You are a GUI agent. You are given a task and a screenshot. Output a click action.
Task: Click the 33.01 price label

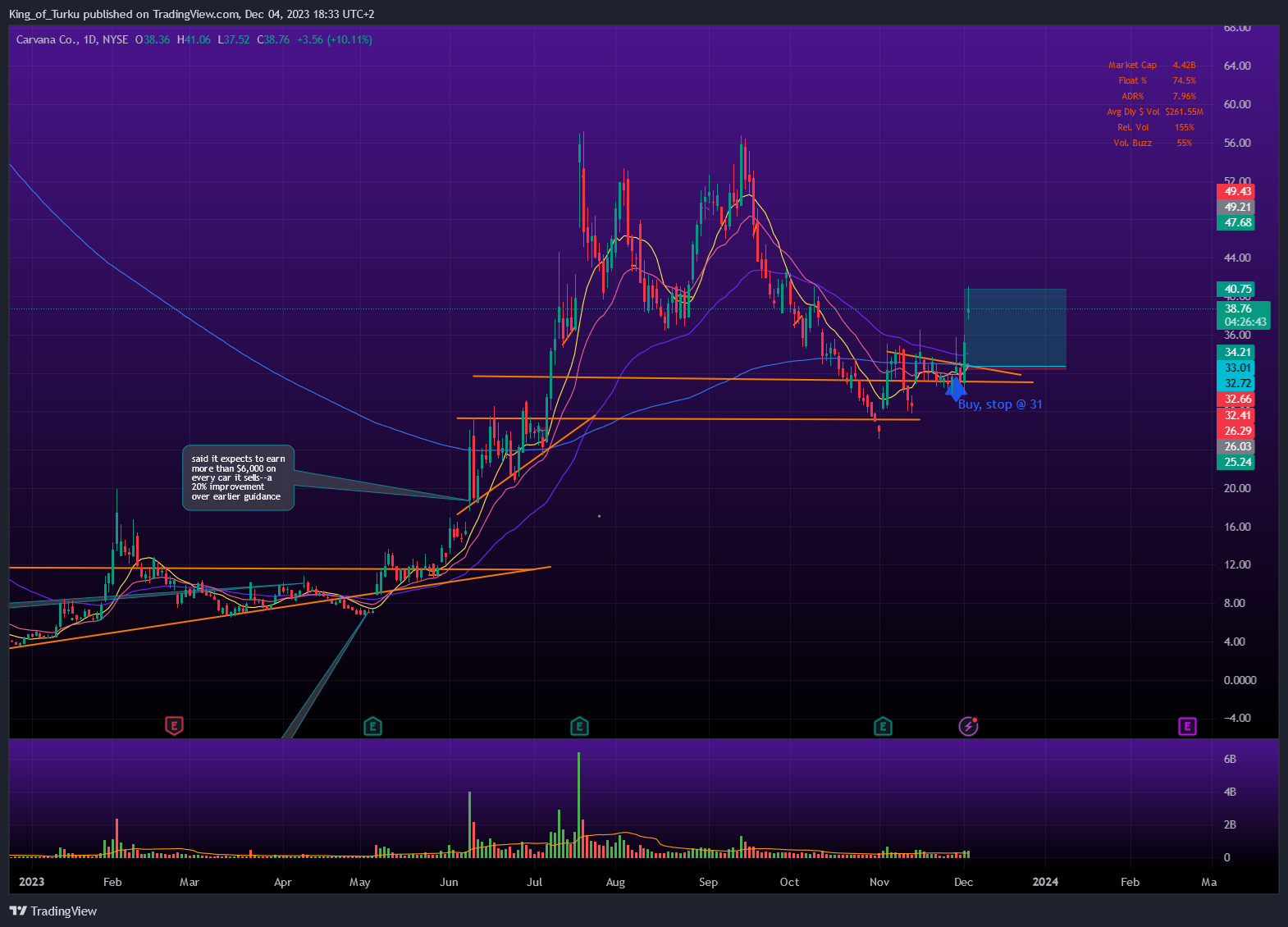click(x=1235, y=368)
